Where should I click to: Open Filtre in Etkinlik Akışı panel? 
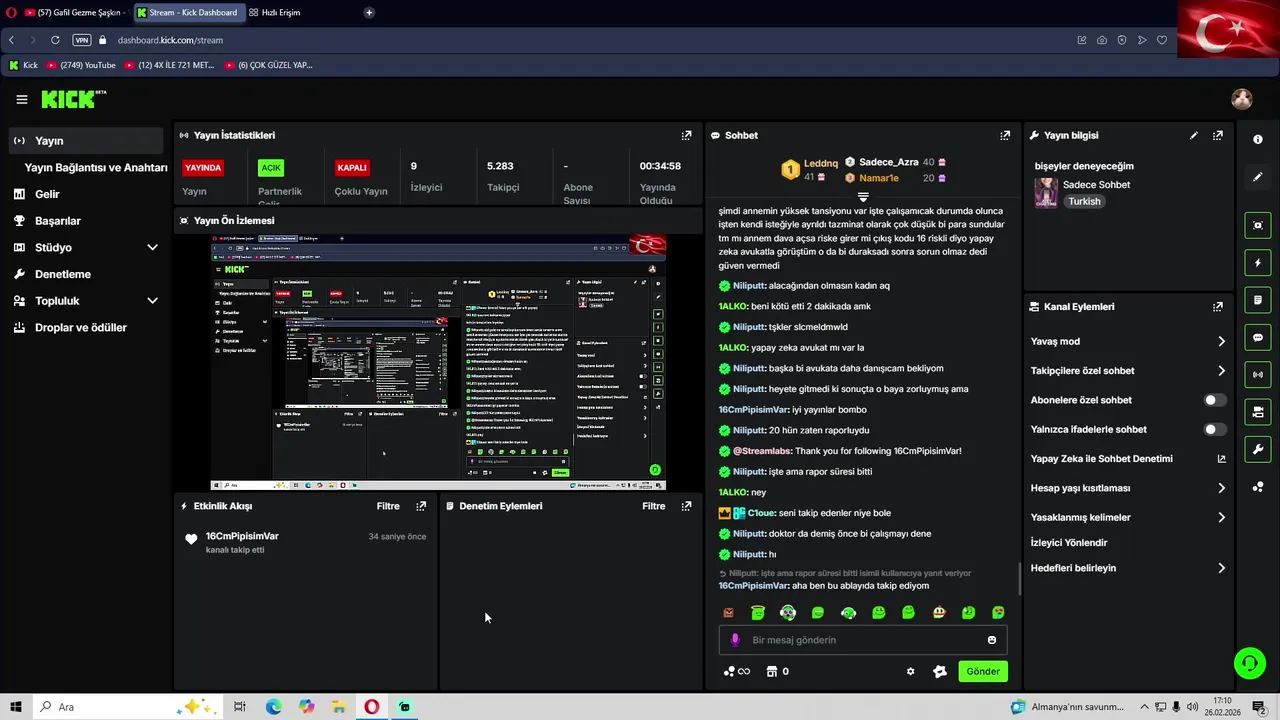pos(388,506)
